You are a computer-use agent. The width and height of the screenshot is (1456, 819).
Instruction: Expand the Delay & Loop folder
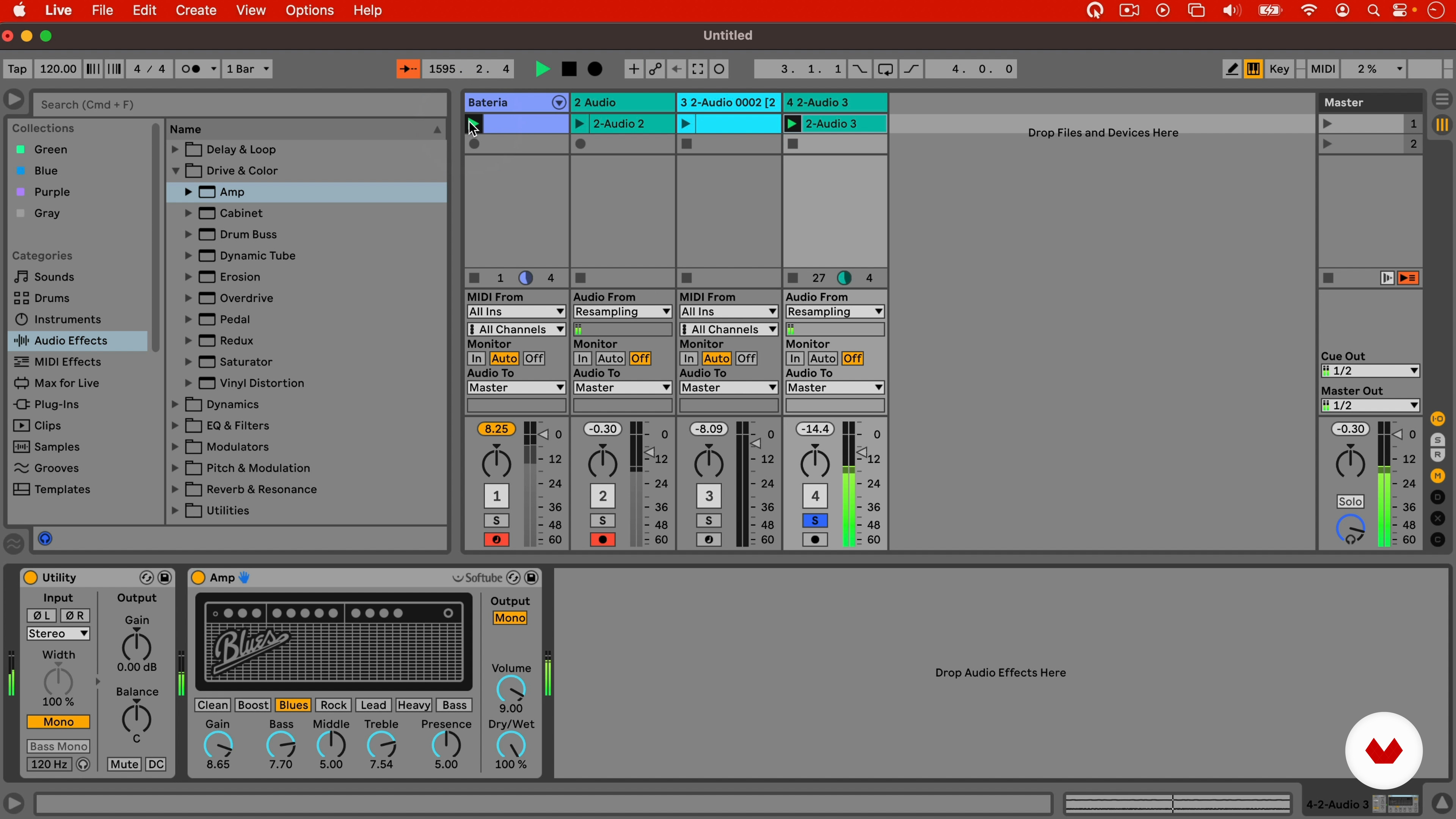[x=175, y=150]
